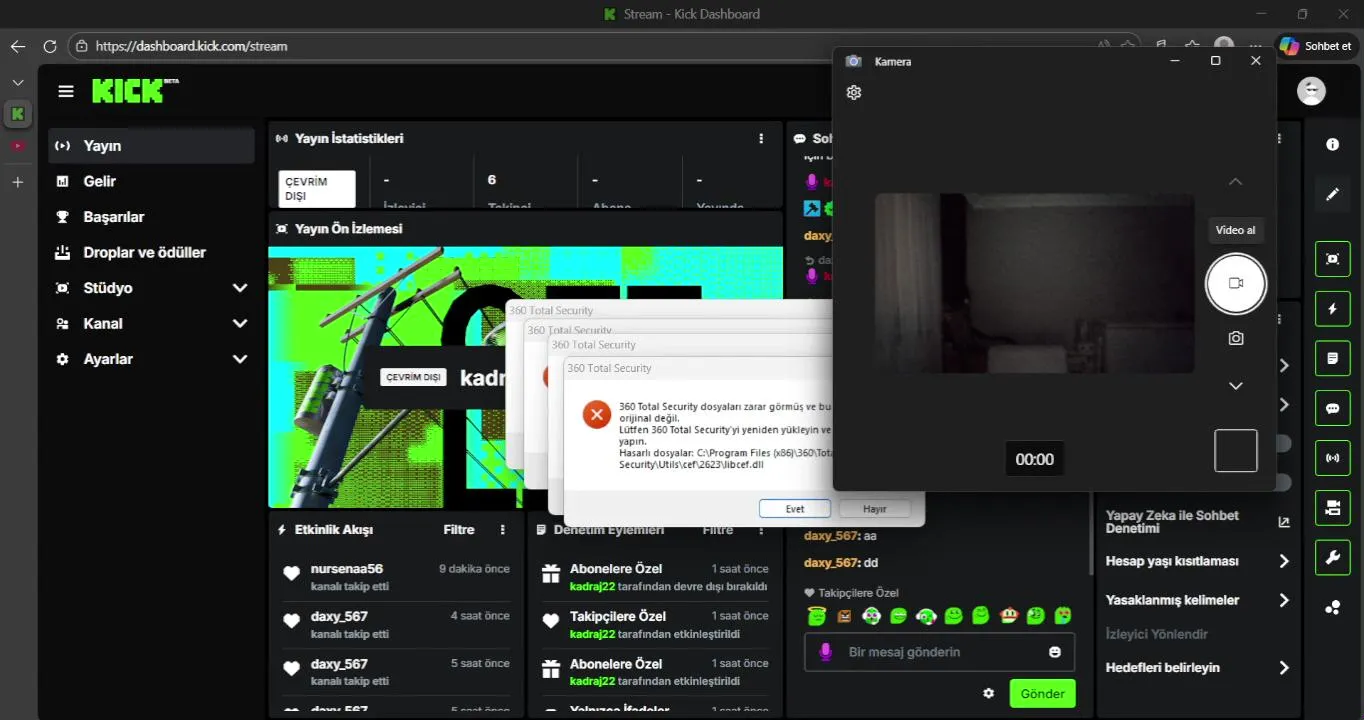Reload the page in browser
Viewport: 1364px width, 720px height.
49,46
